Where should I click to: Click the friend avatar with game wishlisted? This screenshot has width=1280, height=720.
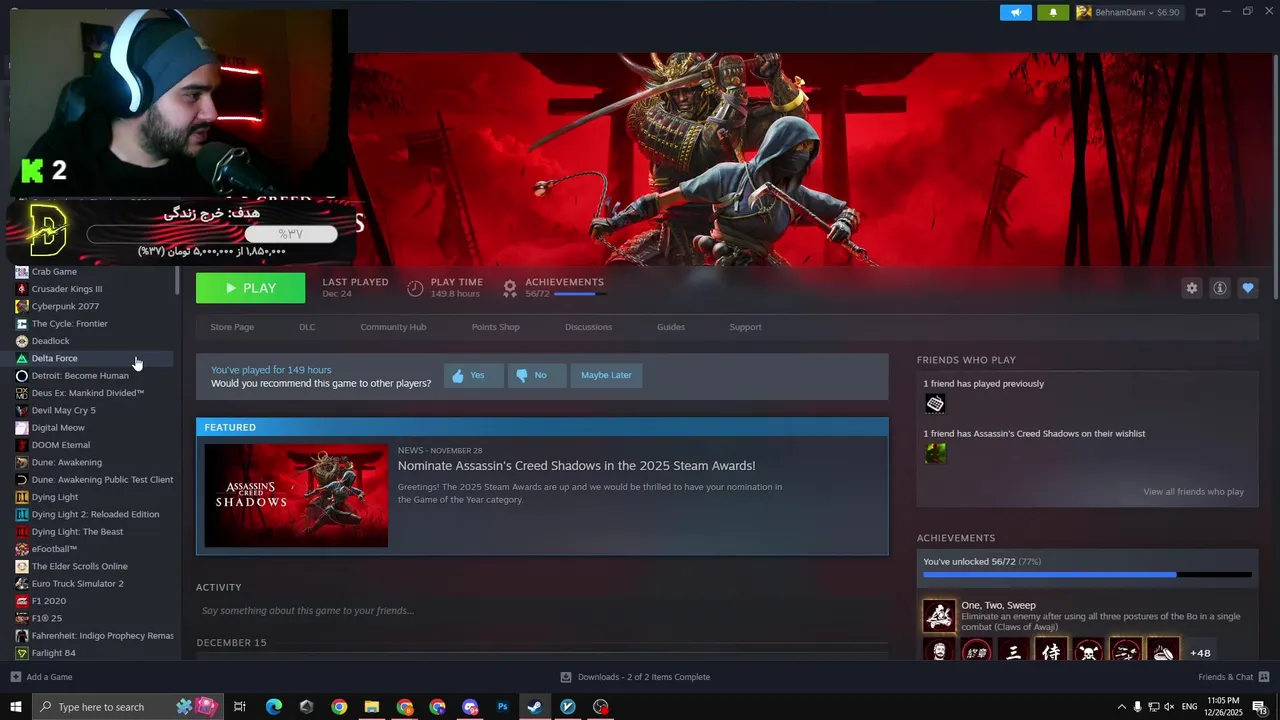click(x=935, y=454)
